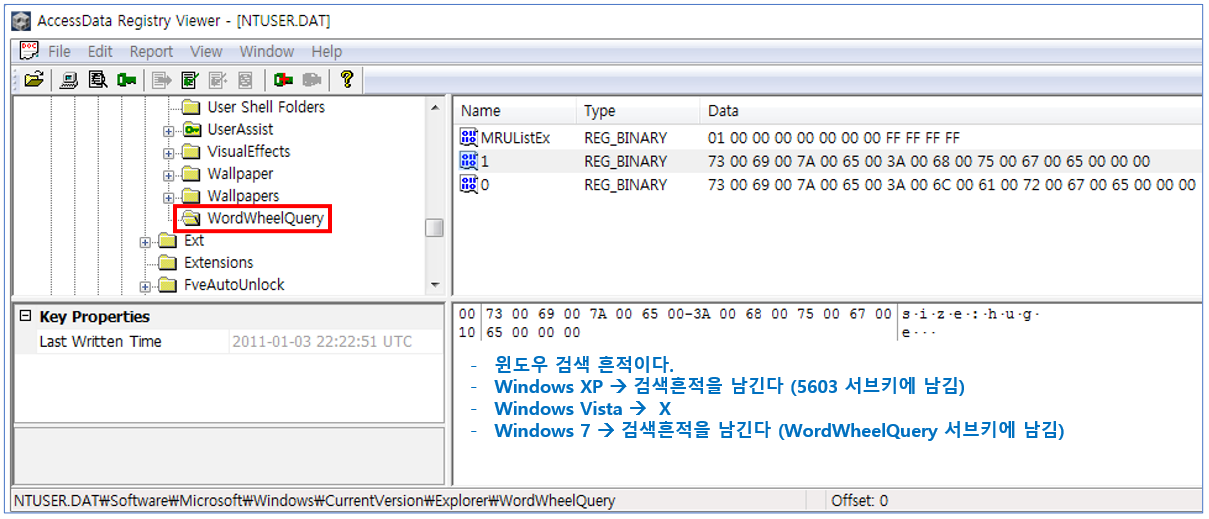The width and height of the screenshot is (1209, 519).
Task: Click the grayed pencil report toolbar icon
Action: [217, 80]
